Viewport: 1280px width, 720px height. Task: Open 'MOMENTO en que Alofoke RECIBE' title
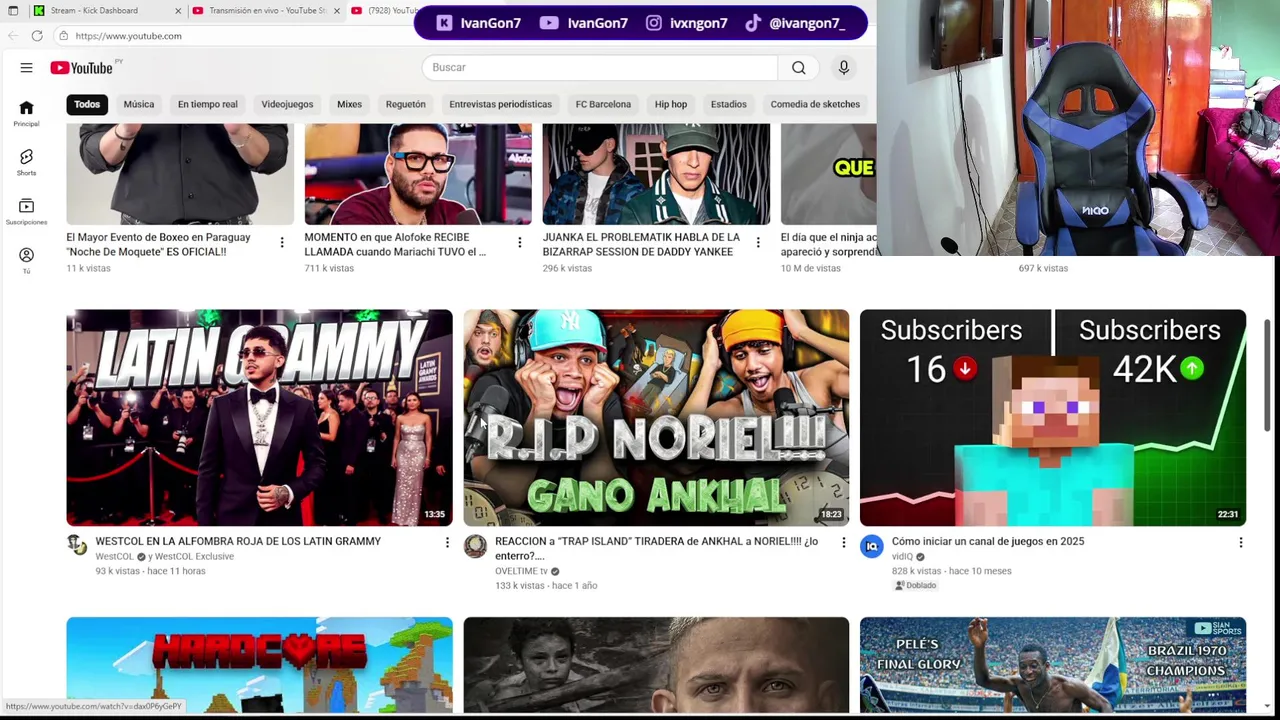pyautogui.click(x=395, y=244)
